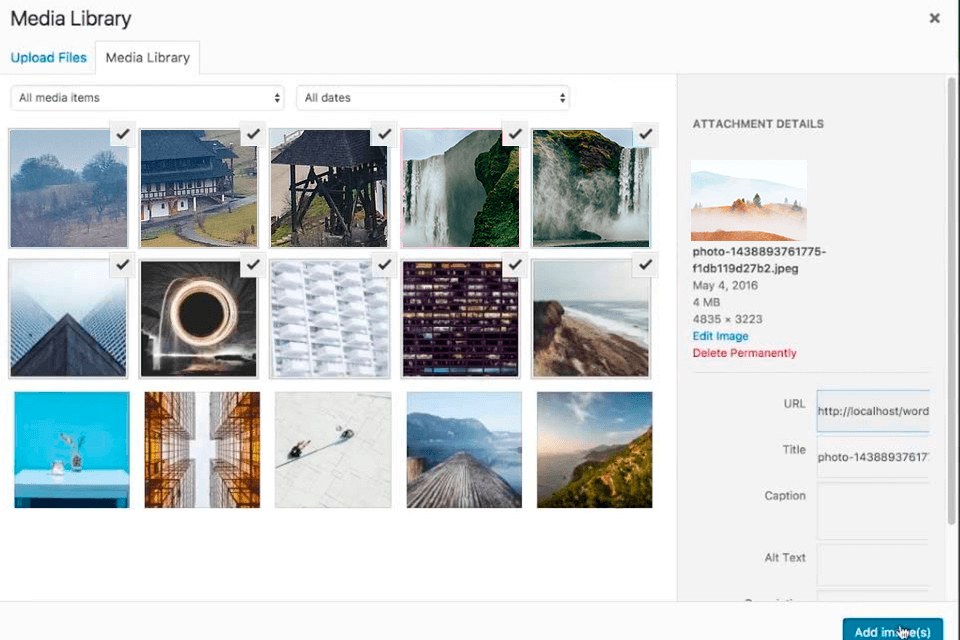This screenshot has height=640, width=960.
Task: Click Delete Permanently for the attachment
Action: (744, 353)
